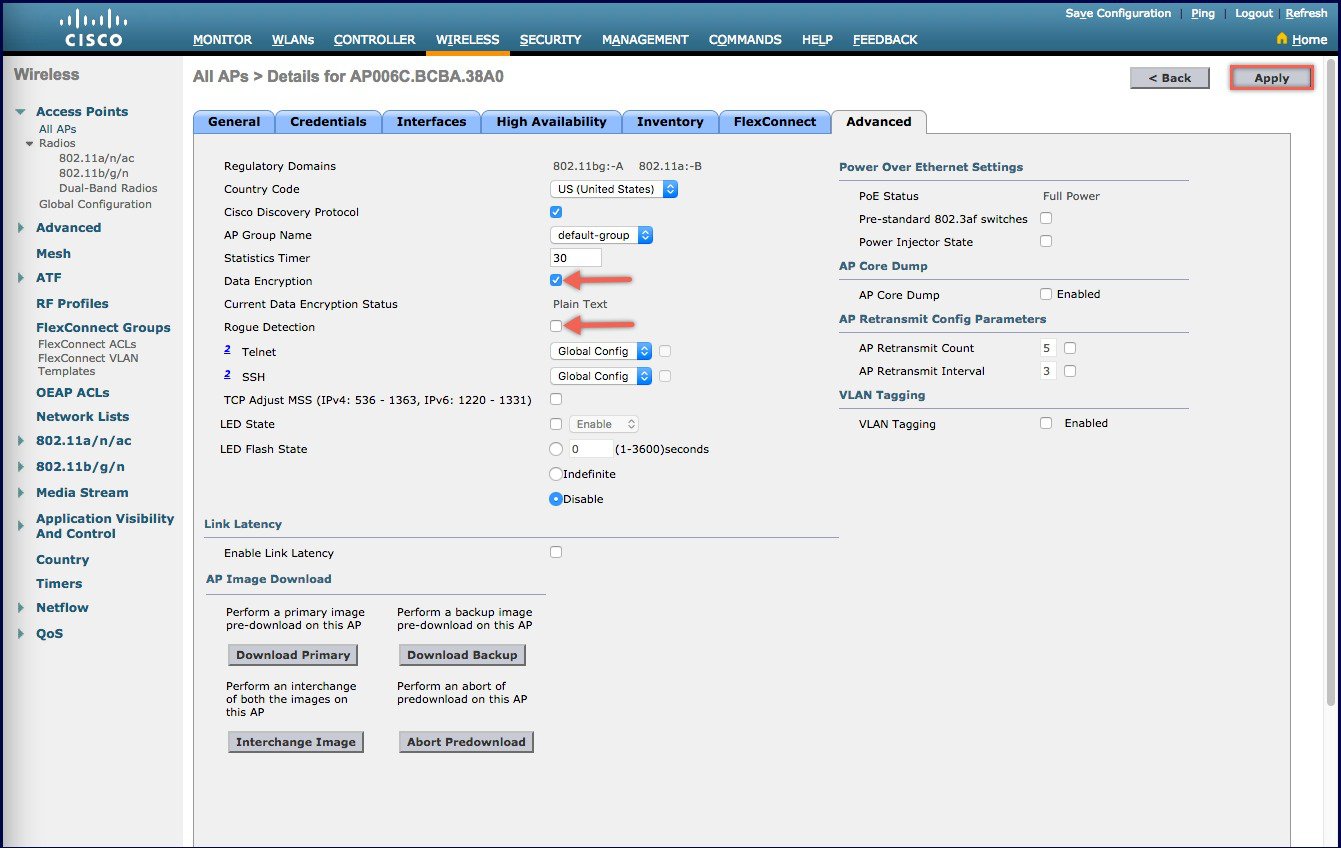
Task: Click the Back button
Action: [1170, 78]
